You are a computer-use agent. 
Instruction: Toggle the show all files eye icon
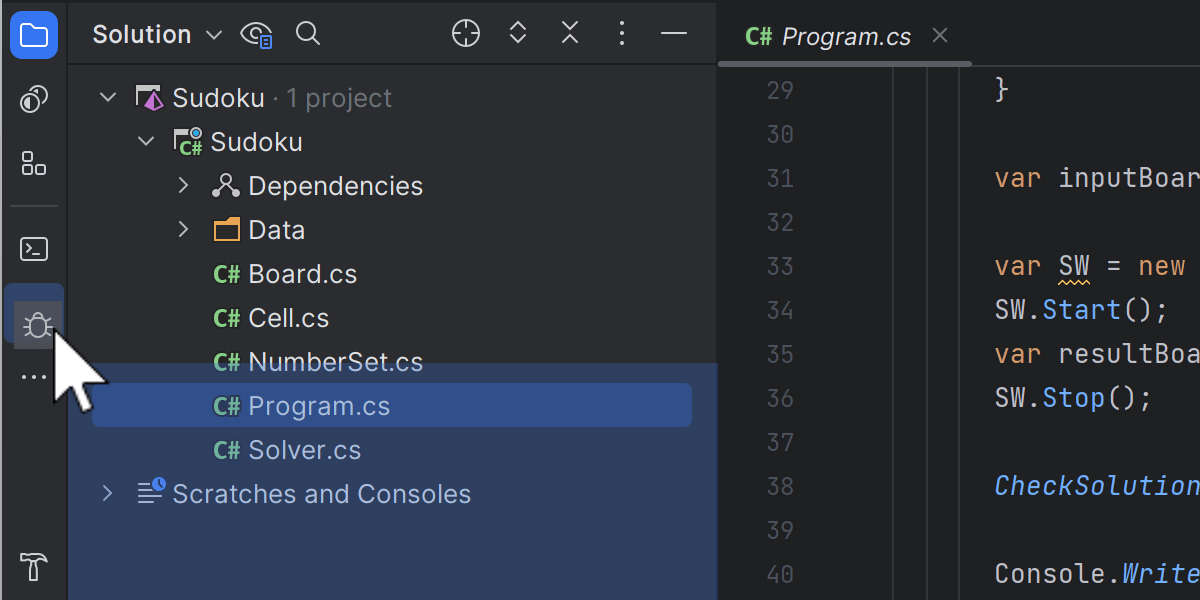click(x=256, y=35)
